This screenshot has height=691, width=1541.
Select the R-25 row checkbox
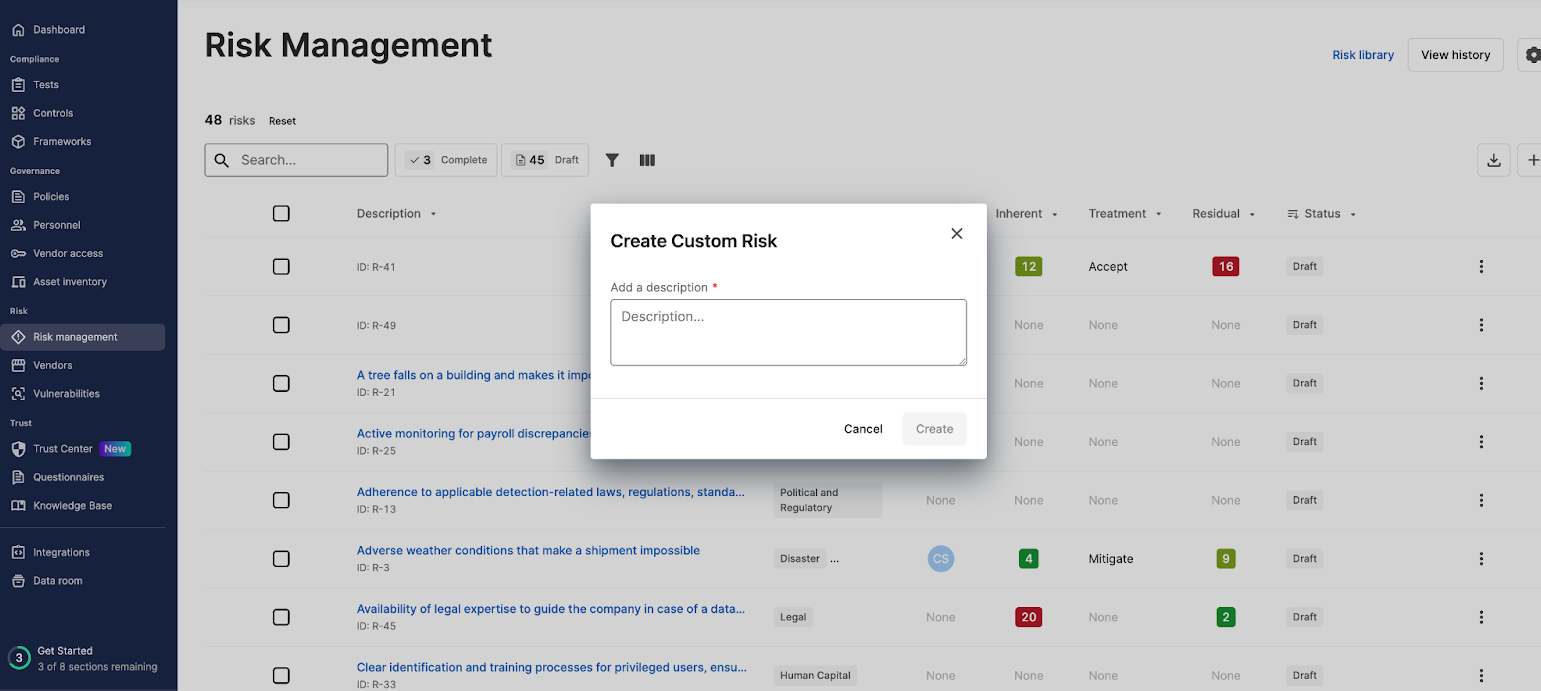pos(281,441)
